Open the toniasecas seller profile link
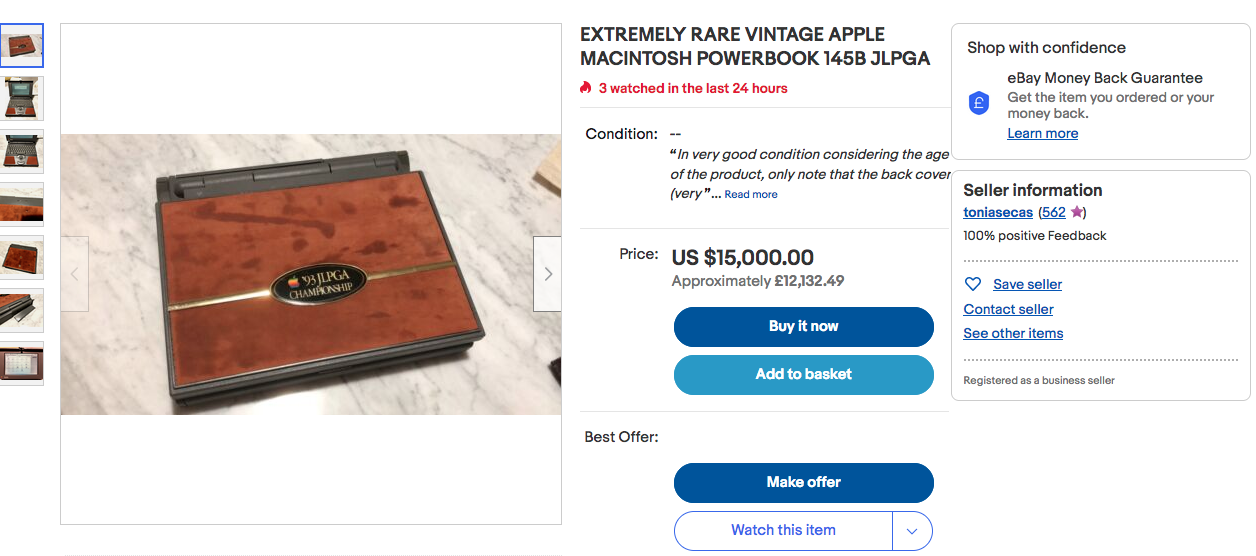This screenshot has height=556, width=1256. [x=997, y=212]
